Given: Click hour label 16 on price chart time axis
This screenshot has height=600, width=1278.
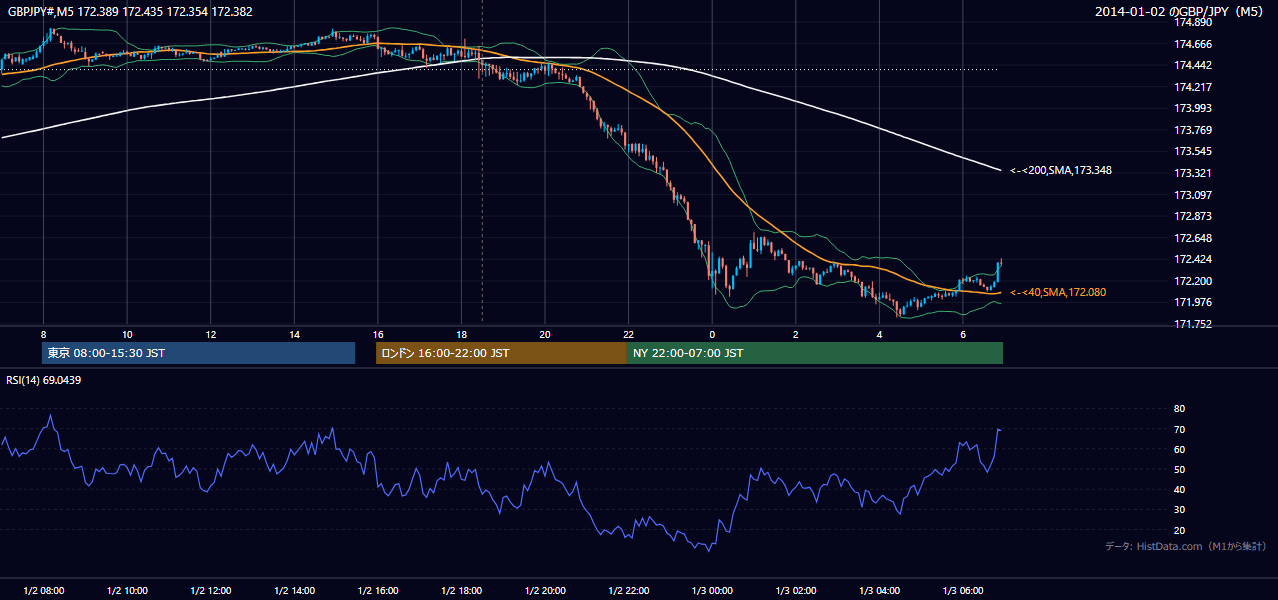Looking at the screenshot, I should (378, 334).
